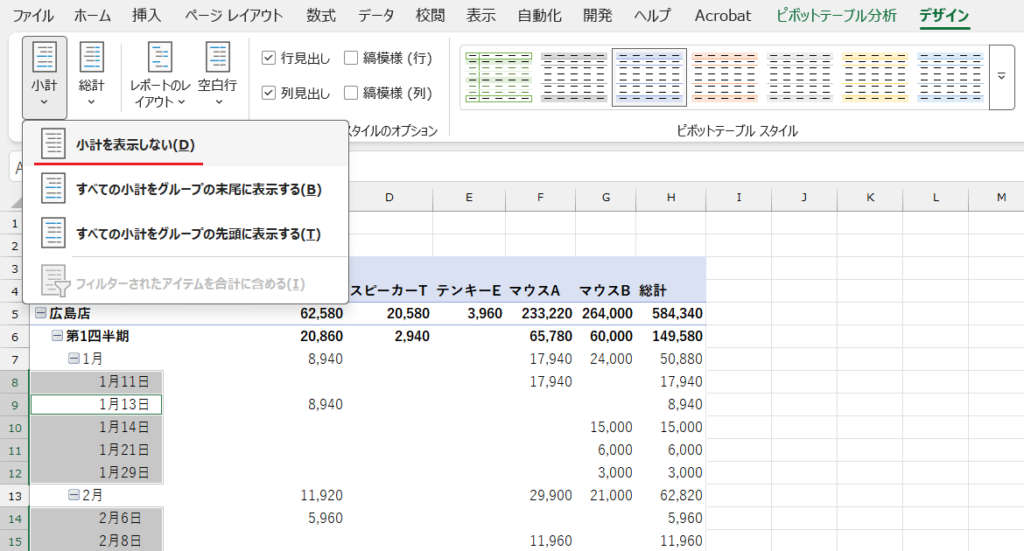Image resolution: width=1024 pixels, height=551 pixels.
Task: Click the スピーカーT column heading cell
Action: (390, 291)
